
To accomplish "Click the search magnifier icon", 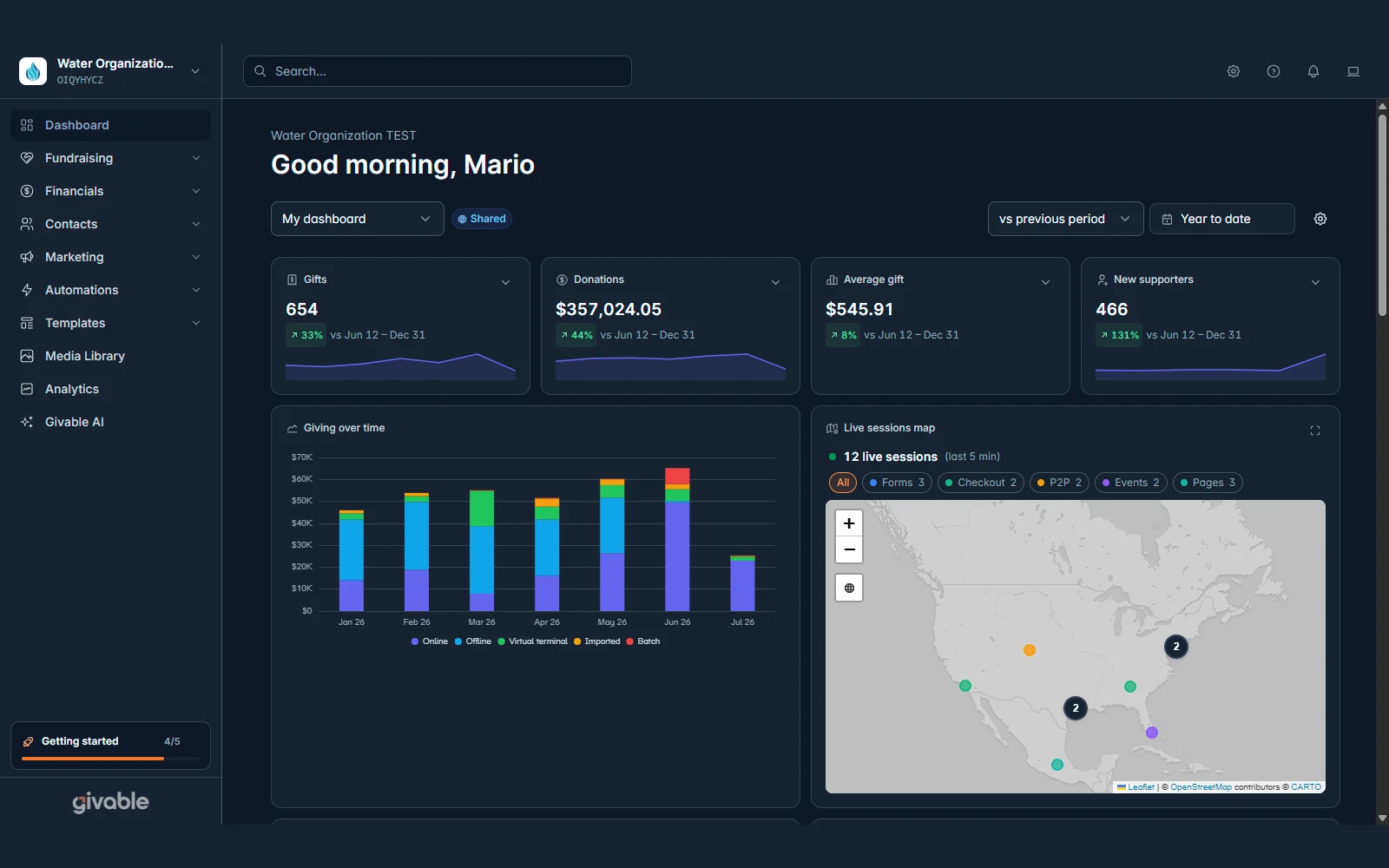I will click(x=260, y=71).
